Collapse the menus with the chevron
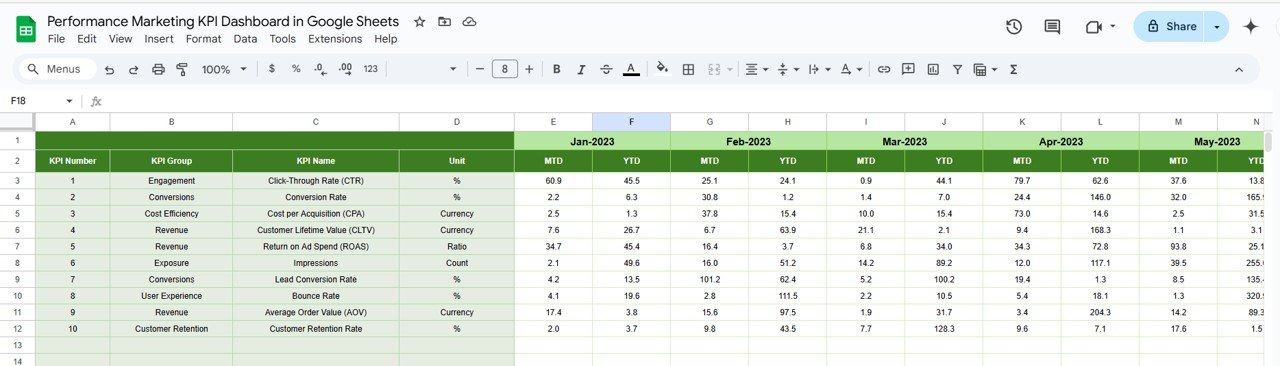 click(x=1239, y=69)
